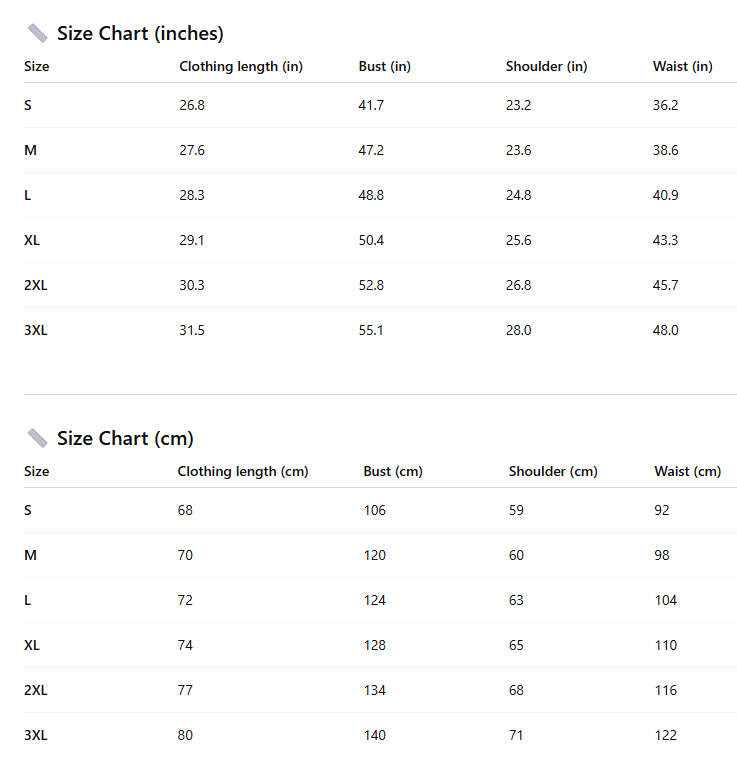Click the 47.2 bust value for size M
The height and width of the screenshot is (765, 737).
(371, 151)
